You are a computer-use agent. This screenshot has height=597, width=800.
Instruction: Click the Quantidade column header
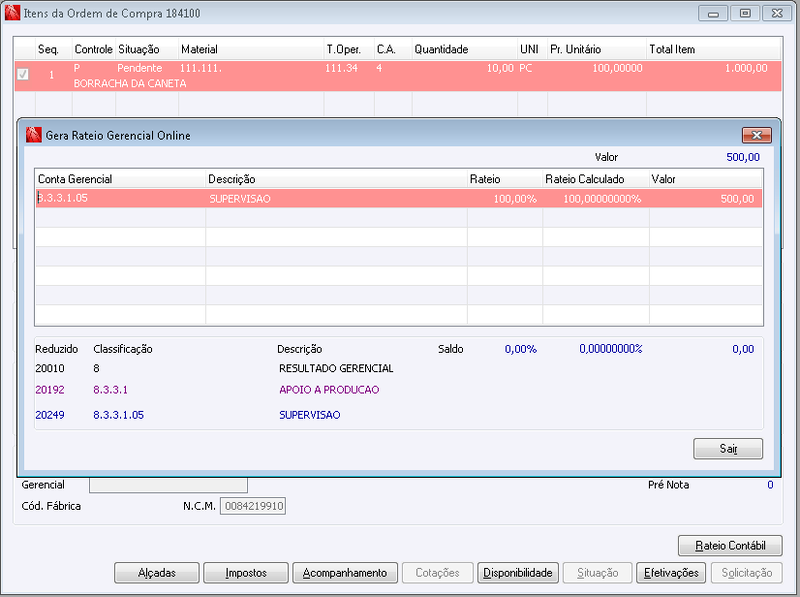pyautogui.click(x=464, y=49)
